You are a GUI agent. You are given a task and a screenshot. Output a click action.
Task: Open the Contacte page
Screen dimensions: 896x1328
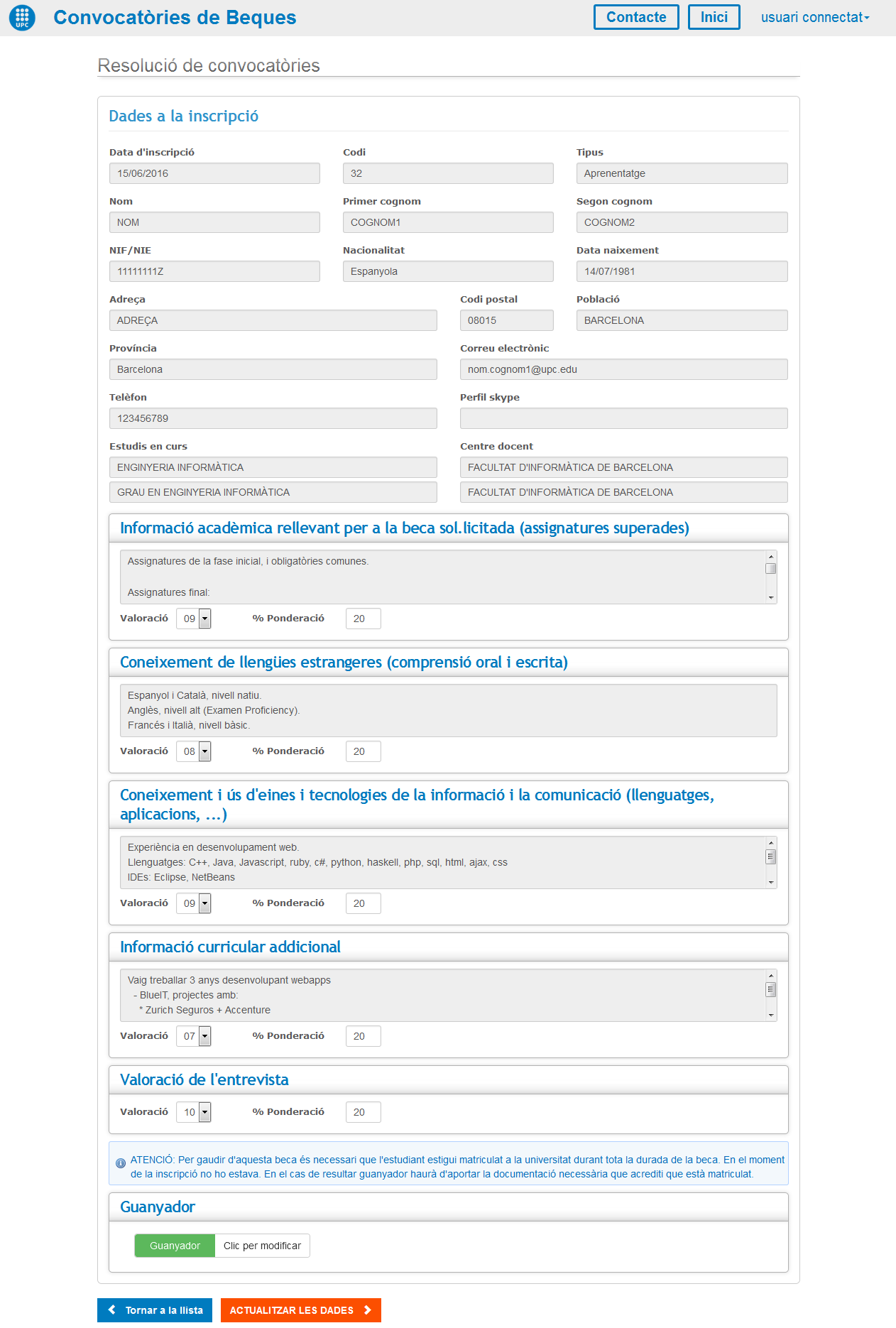click(635, 18)
